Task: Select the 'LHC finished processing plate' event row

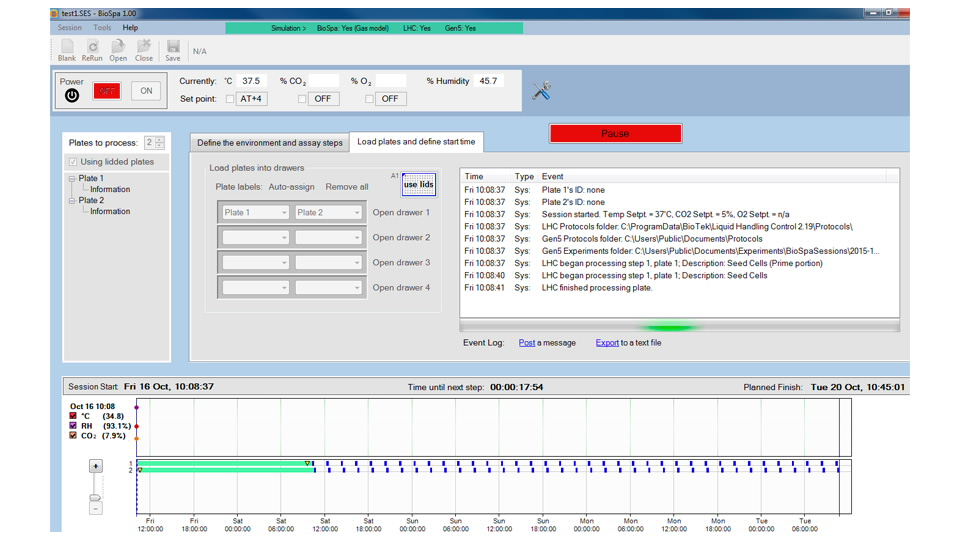Action: [596, 288]
